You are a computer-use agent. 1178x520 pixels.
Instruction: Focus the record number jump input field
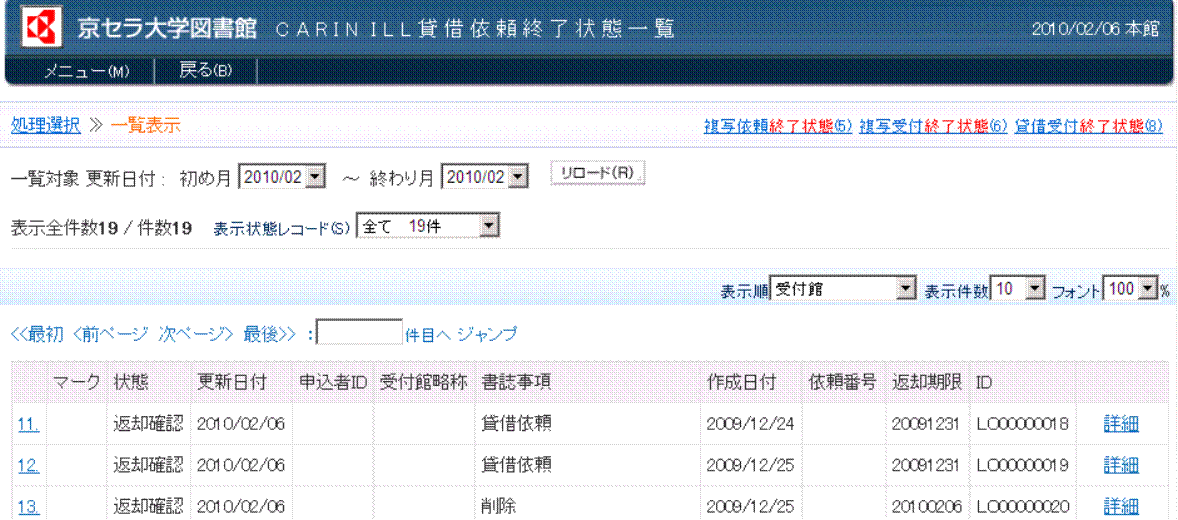(x=360, y=332)
